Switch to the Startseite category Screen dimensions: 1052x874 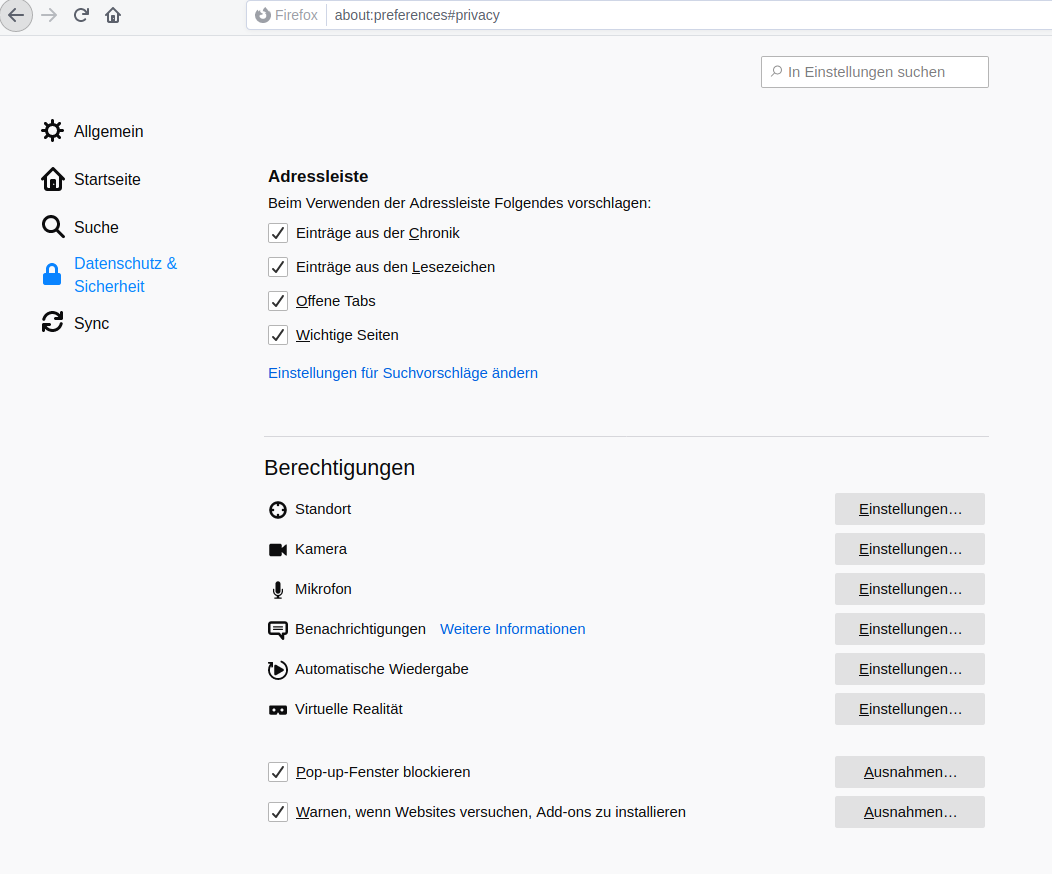coord(107,179)
